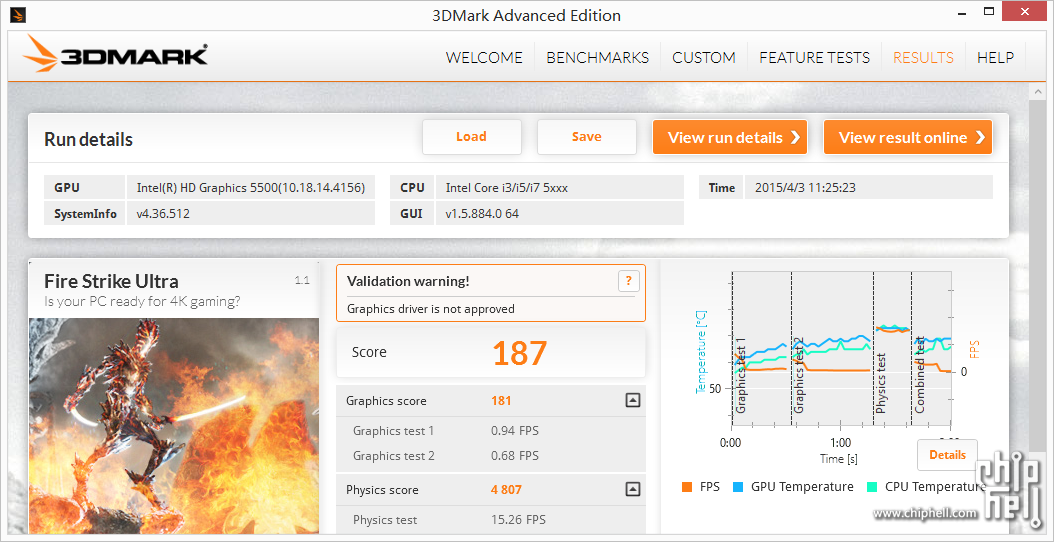Open the FEATURE TESTS tab
The width and height of the screenshot is (1054, 542).
click(814, 58)
